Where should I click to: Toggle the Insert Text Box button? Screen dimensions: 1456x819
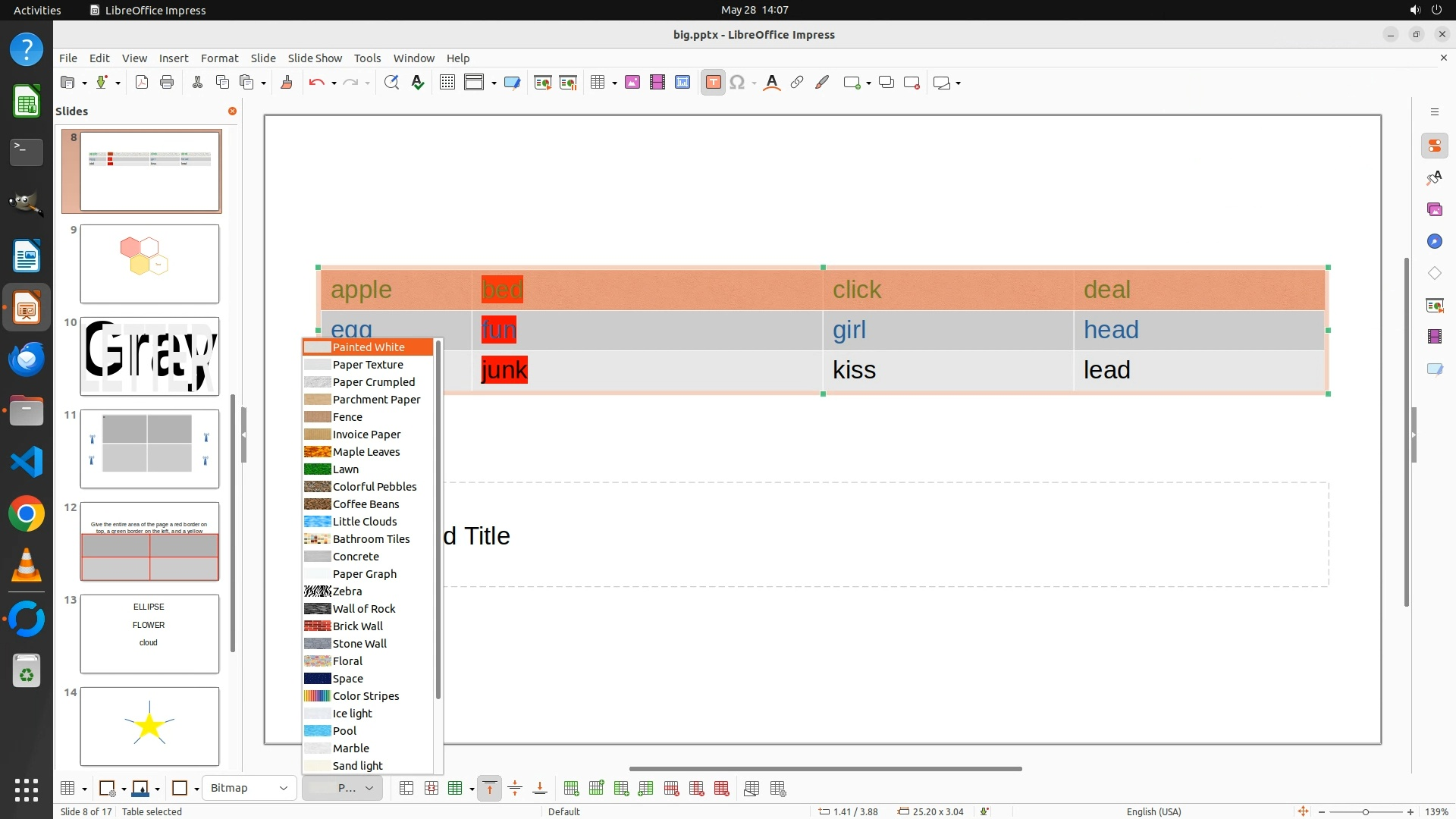(x=713, y=83)
